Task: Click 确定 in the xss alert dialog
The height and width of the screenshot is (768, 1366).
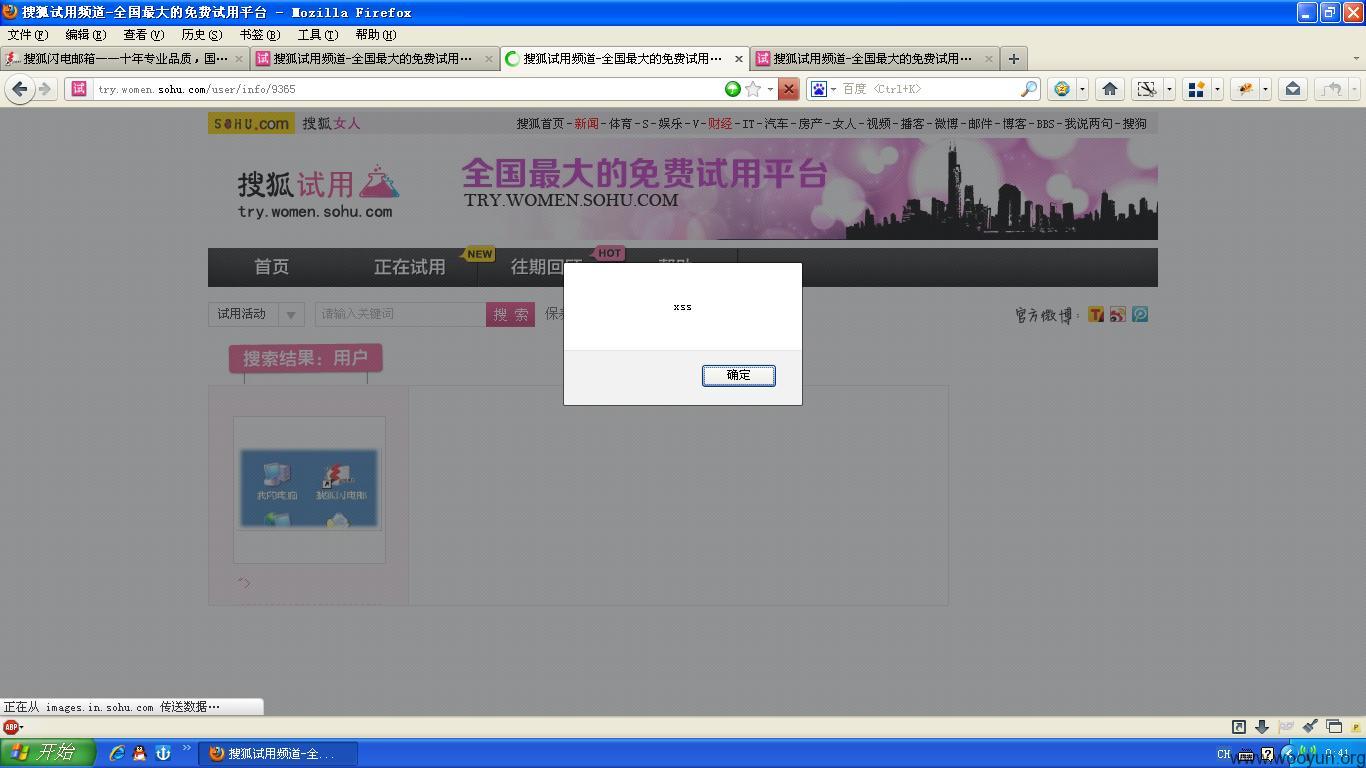Action: click(738, 375)
